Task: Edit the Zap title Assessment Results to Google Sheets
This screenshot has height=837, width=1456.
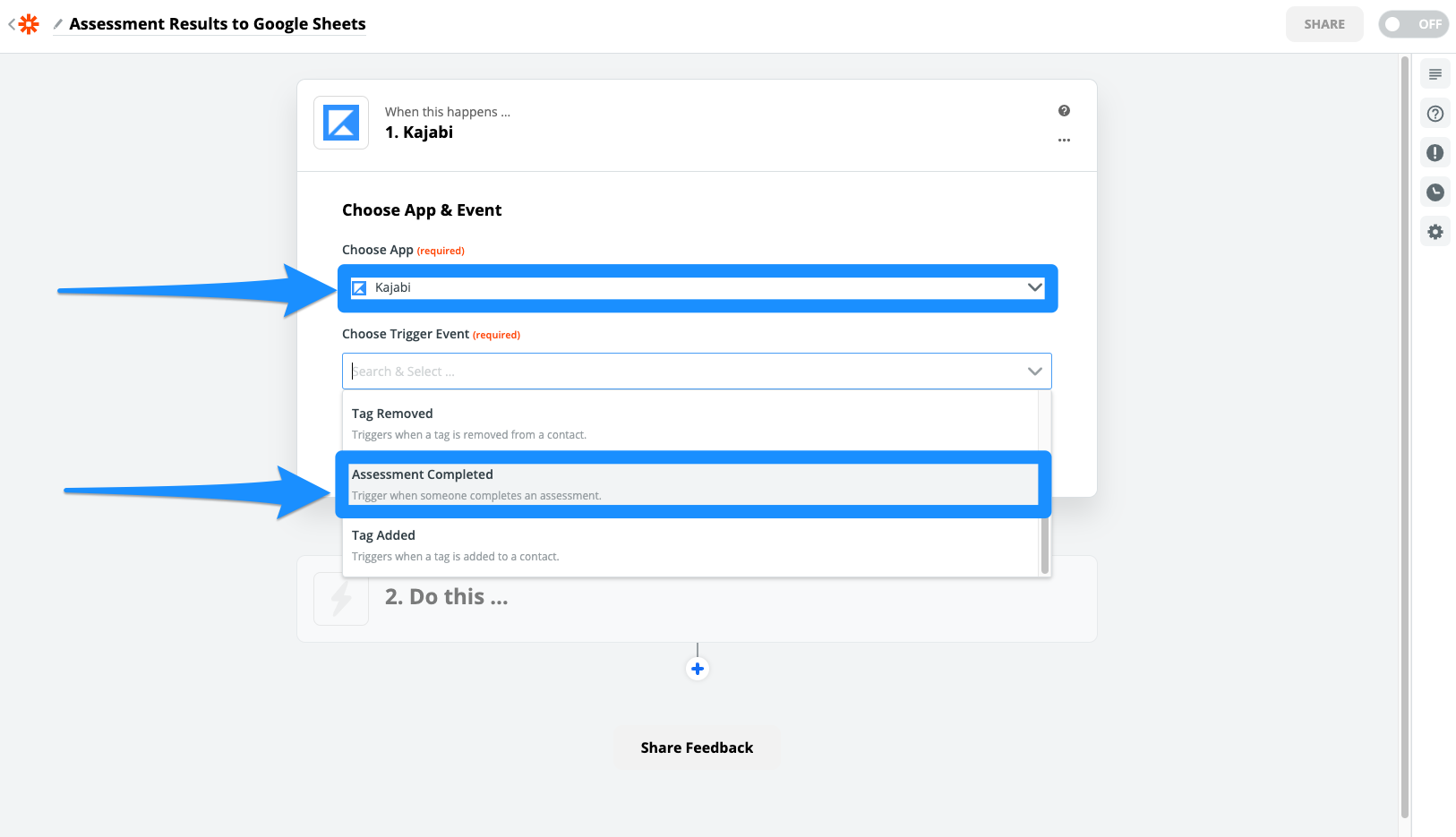Action: pos(218,24)
